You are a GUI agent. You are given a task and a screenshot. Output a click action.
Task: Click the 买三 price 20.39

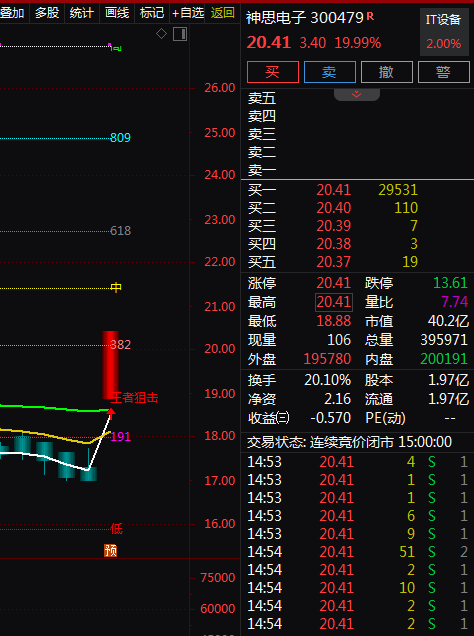333,226
